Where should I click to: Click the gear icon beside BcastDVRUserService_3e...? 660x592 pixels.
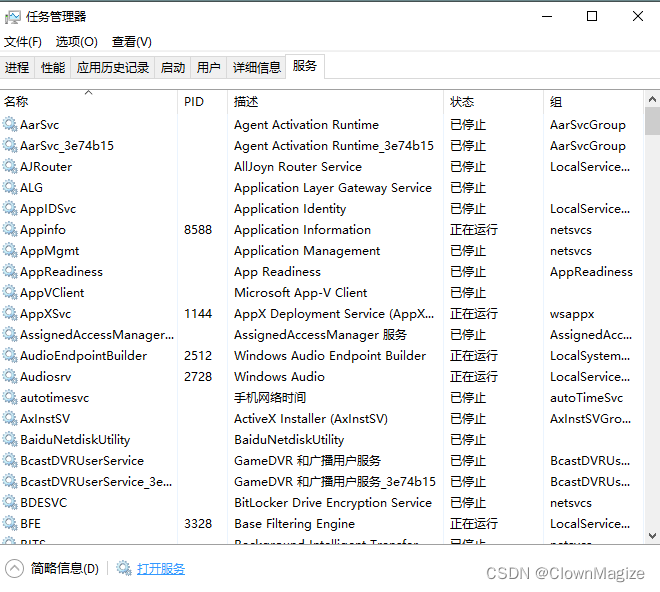pyautogui.click(x=10, y=481)
